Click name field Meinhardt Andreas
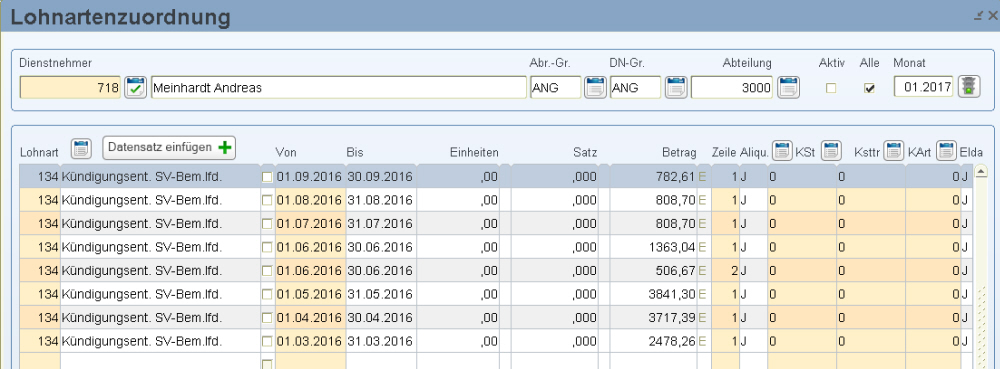 click(x=339, y=88)
